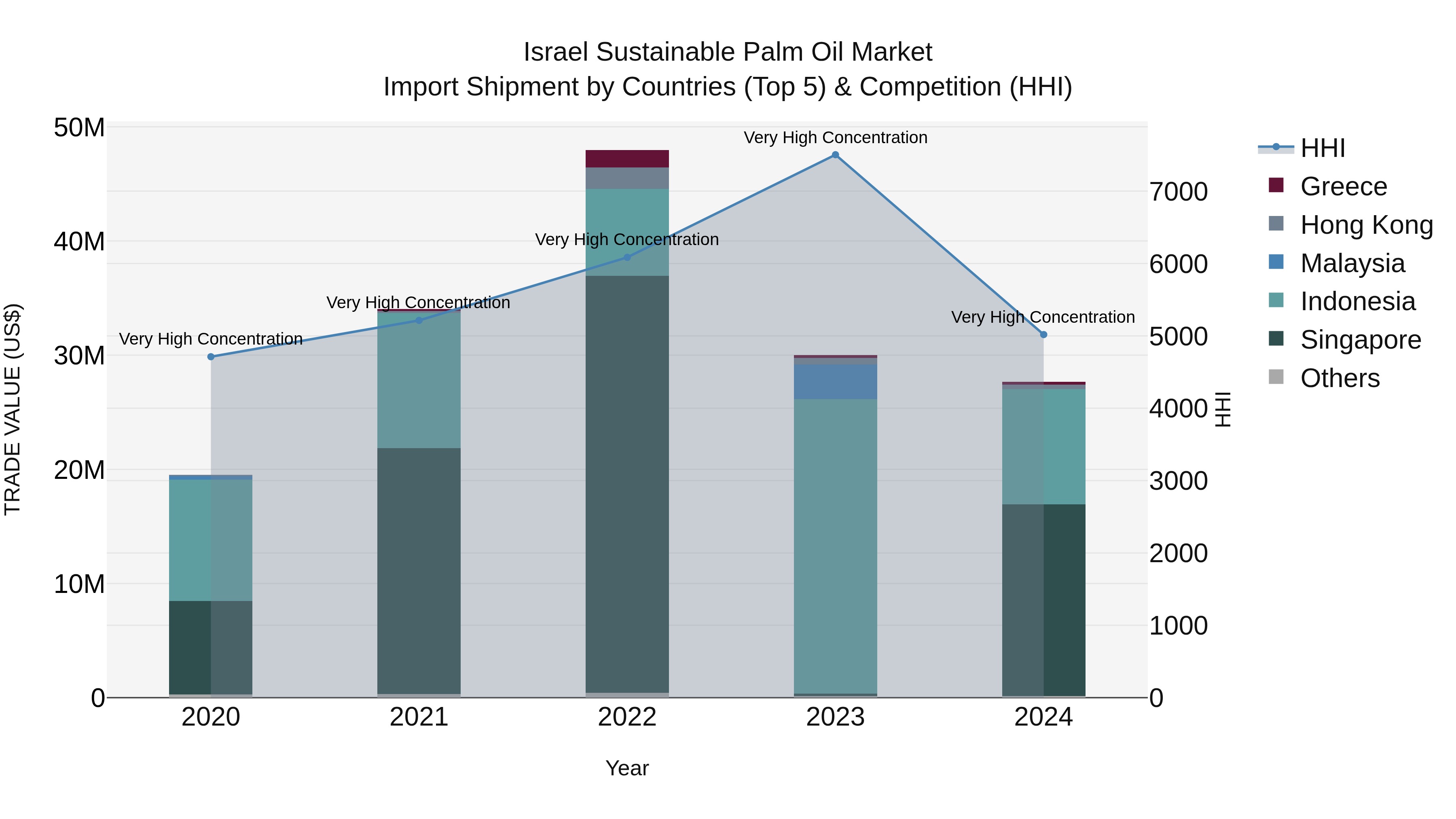Select the 2020 Indonesia bar segment
Viewport: 1456px width, 819px height.
[x=211, y=540]
